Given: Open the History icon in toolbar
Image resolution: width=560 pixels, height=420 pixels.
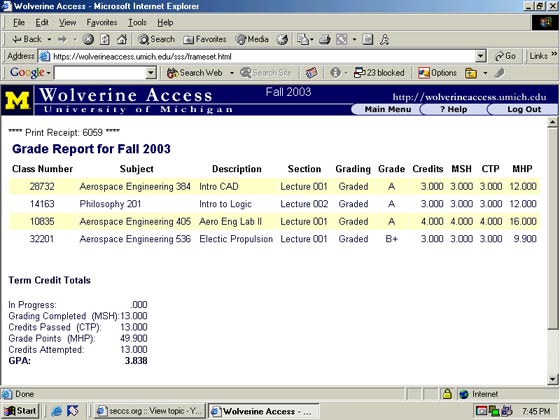Looking at the screenshot, I should click(x=282, y=40).
